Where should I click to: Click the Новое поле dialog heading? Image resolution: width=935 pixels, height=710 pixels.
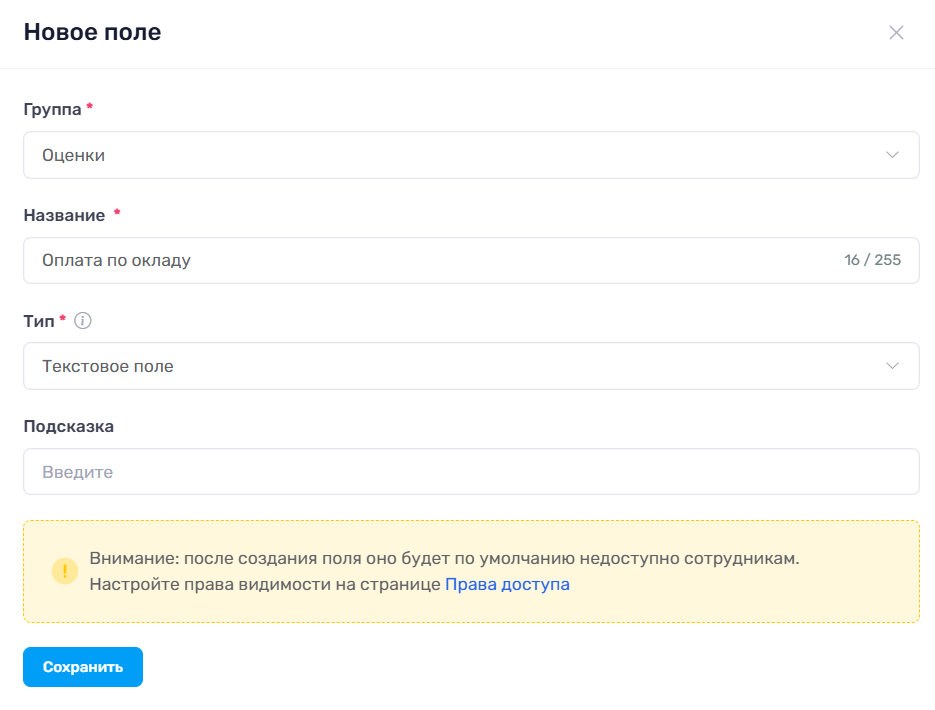pyautogui.click(x=92, y=32)
